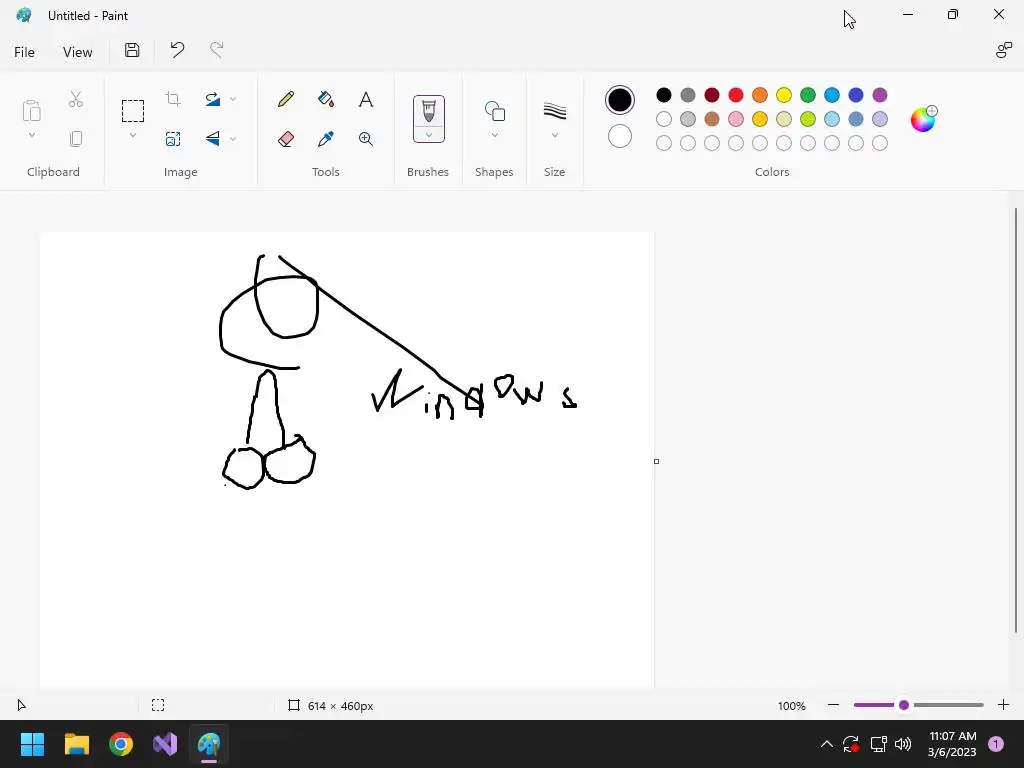The image size is (1024, 768).
Task: Click the zoom out minus button
Action: (x=833, y=705)
